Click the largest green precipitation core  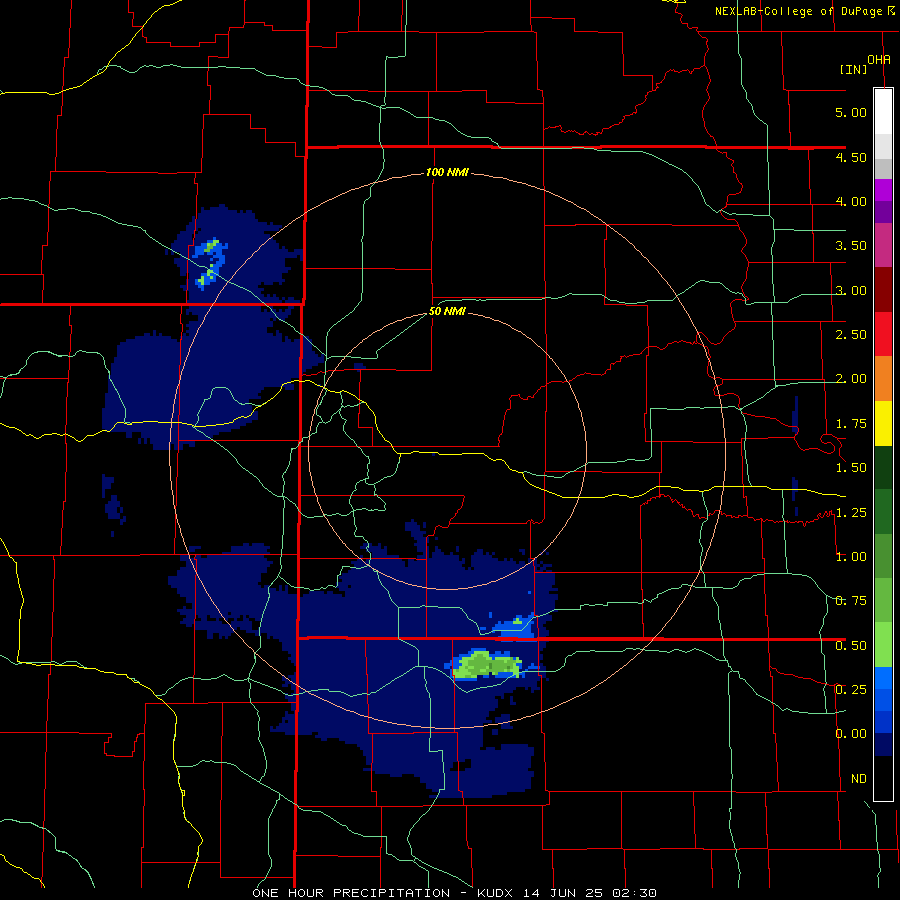[x=487, y=665]
